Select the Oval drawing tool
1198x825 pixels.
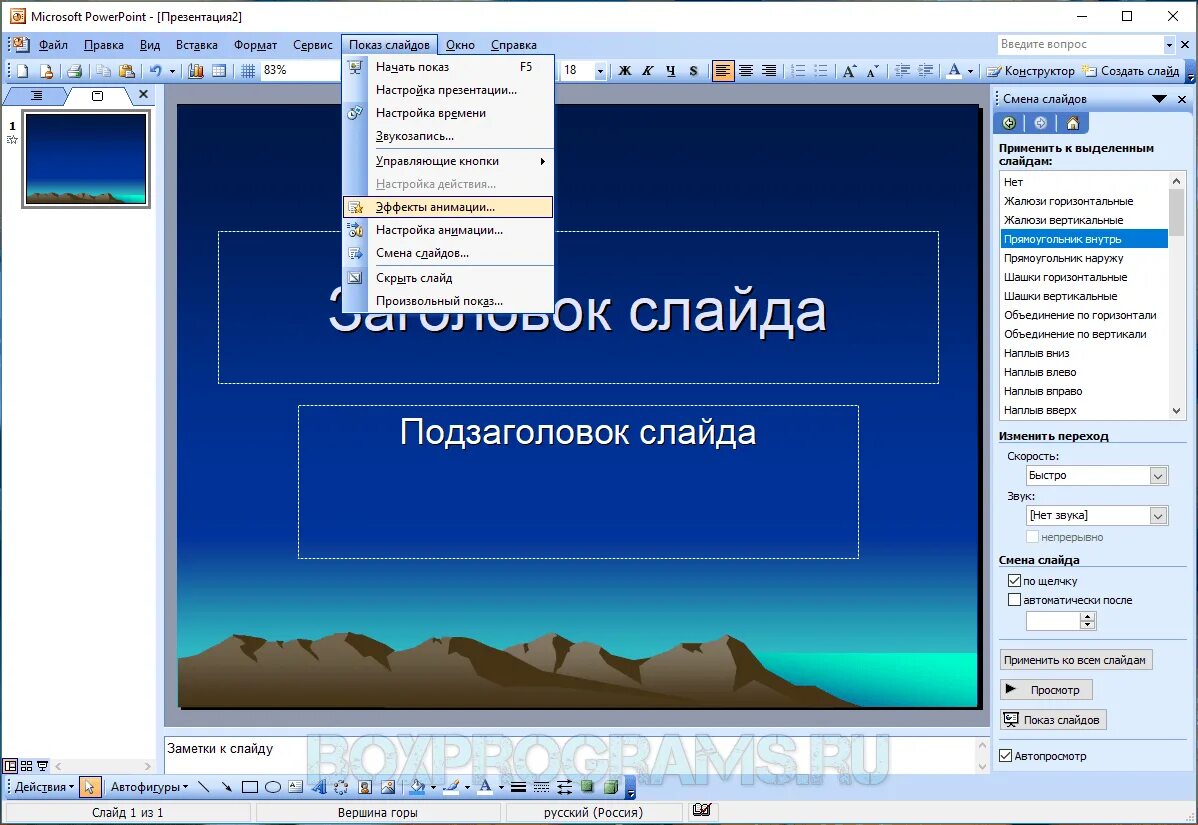pyautogui.click(x=273, y=787)
